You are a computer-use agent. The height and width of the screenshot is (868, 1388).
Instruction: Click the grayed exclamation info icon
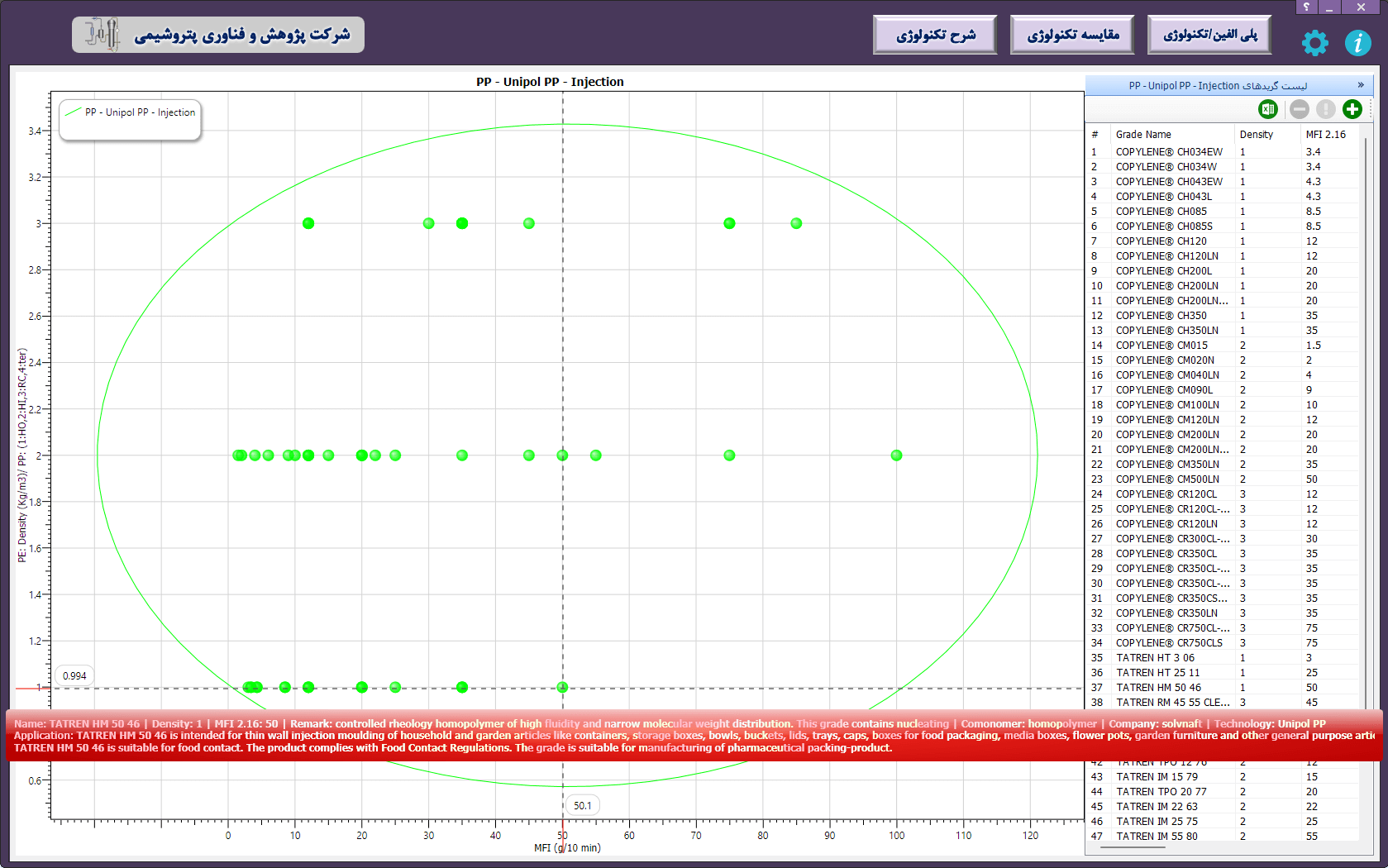click(1326, 109)
